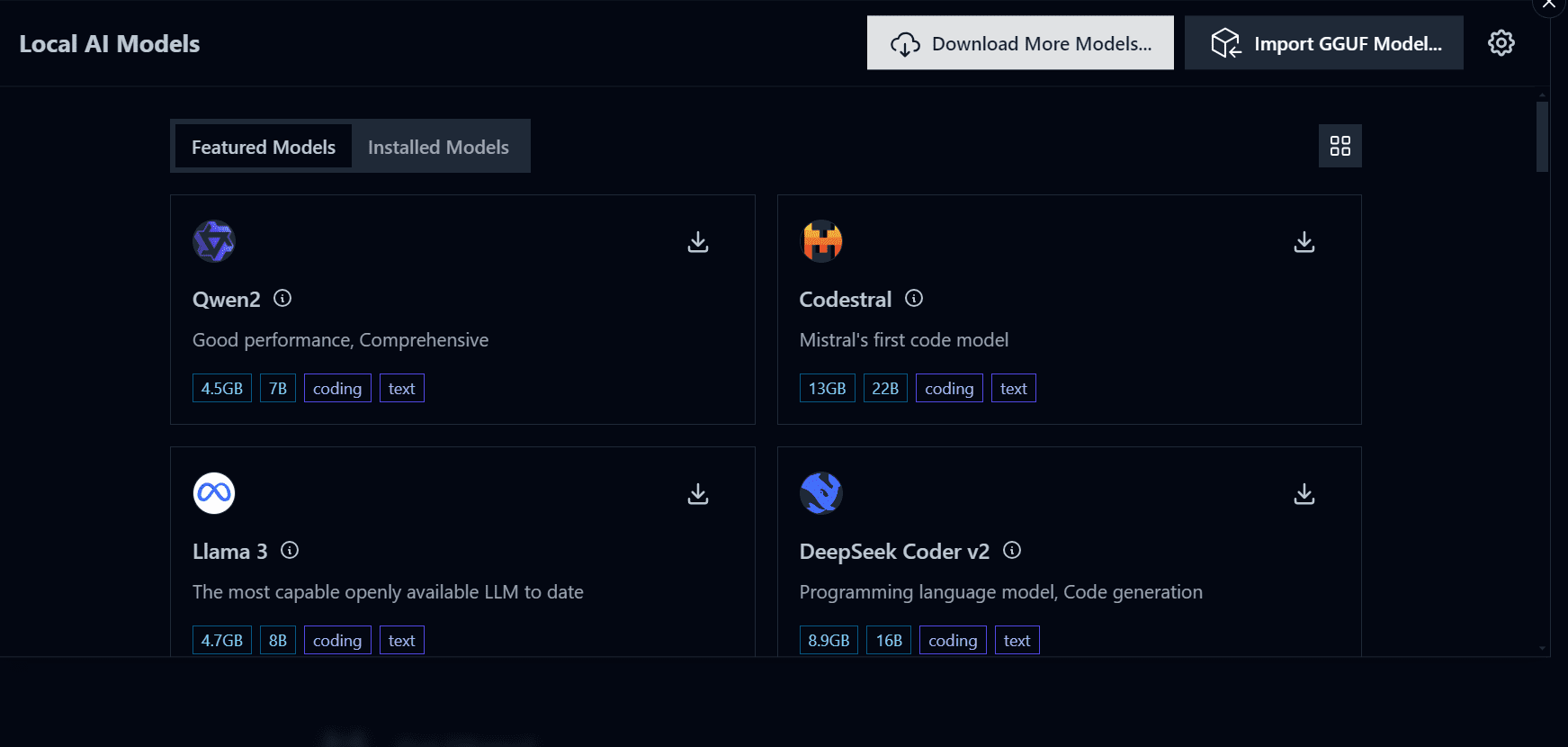Show info for Qwen2
Image resolution: width=1568 pixels, height=747 pixels.
point(282,298)
